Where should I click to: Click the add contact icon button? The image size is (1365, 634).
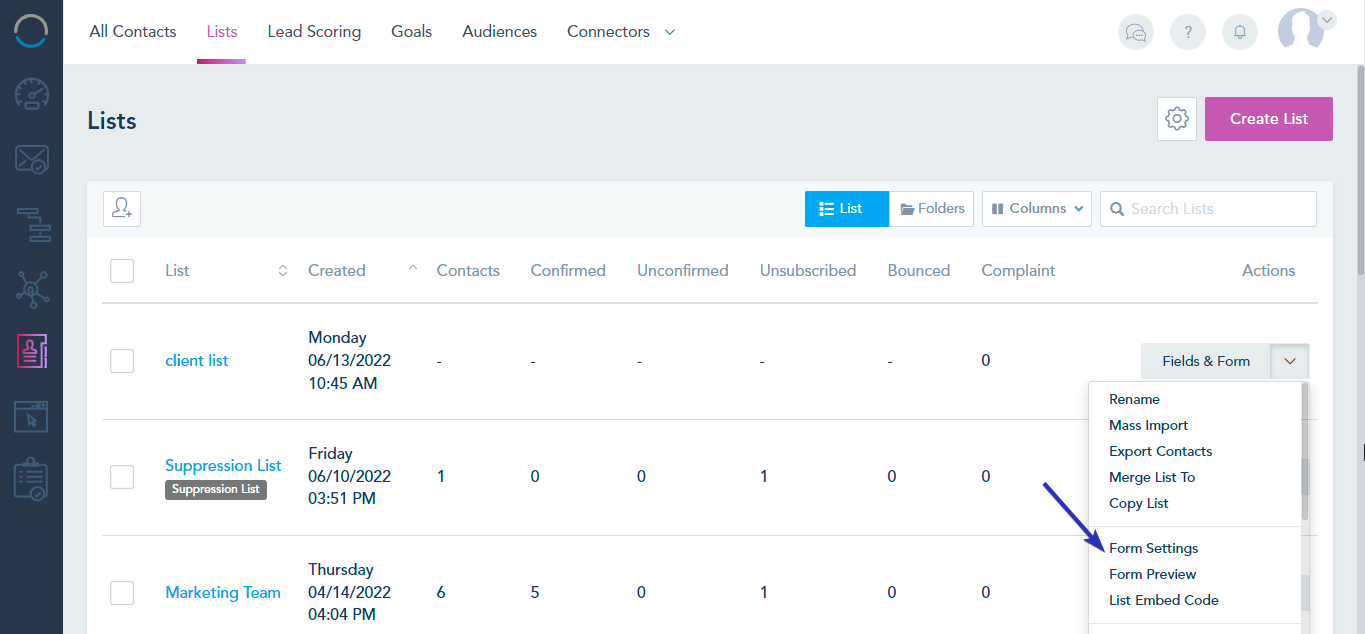click(x=122, y=208)
